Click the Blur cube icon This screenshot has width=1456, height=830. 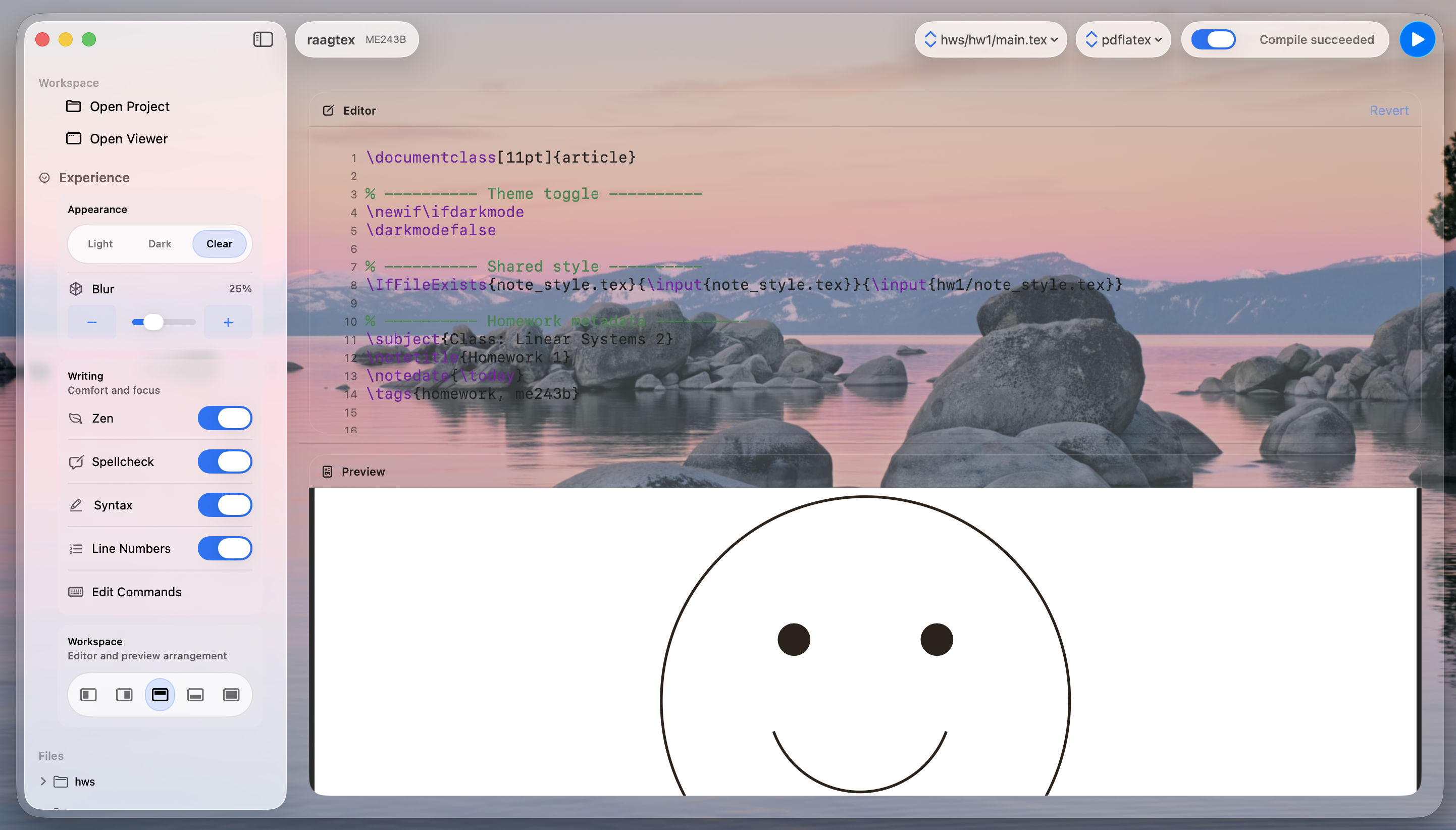(x=76, y=289)
